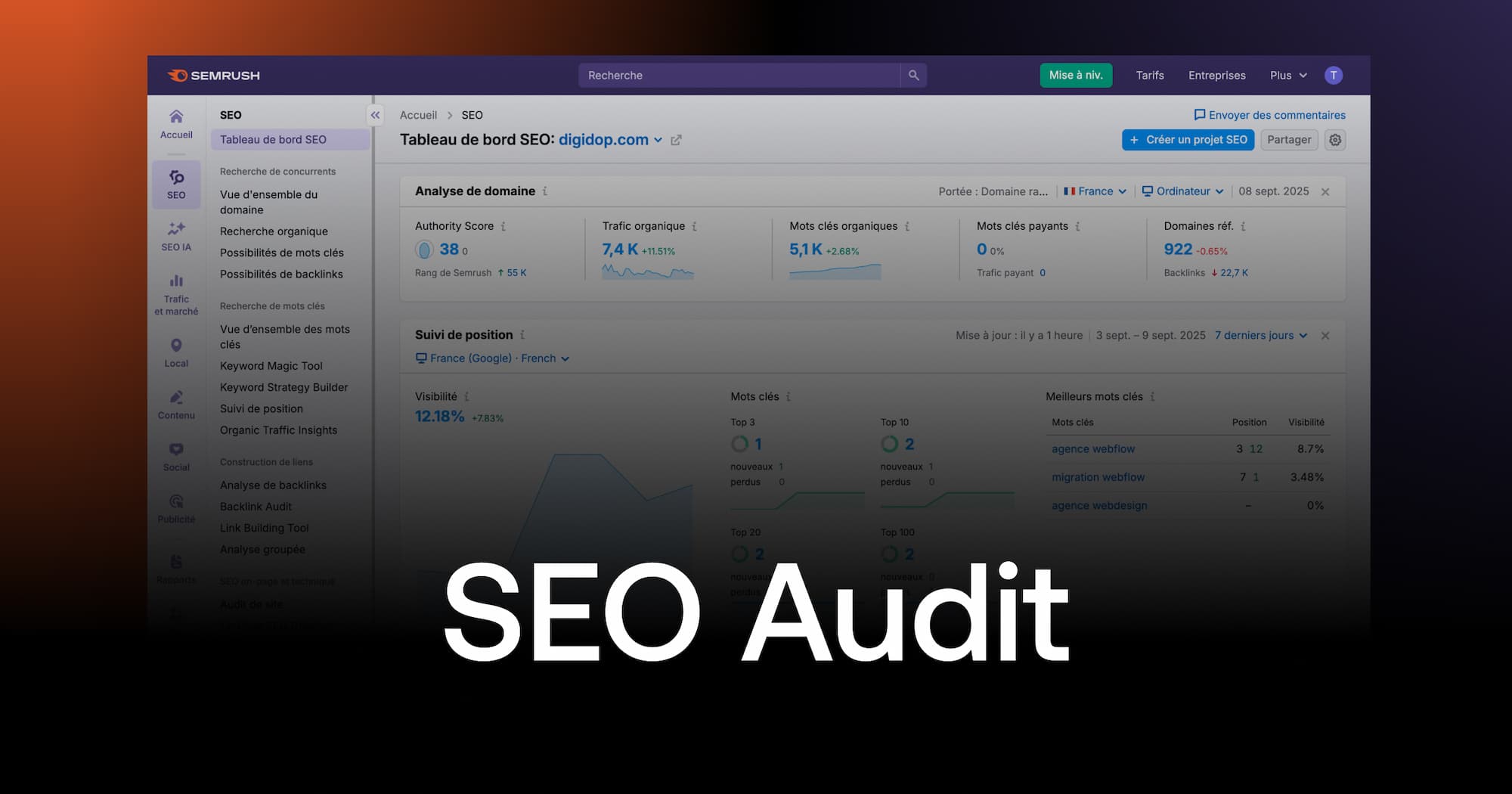Viewport: 1512px width, 794px height.
Task: Click the Créer un projet SEO button
Action: point(1187,140)
